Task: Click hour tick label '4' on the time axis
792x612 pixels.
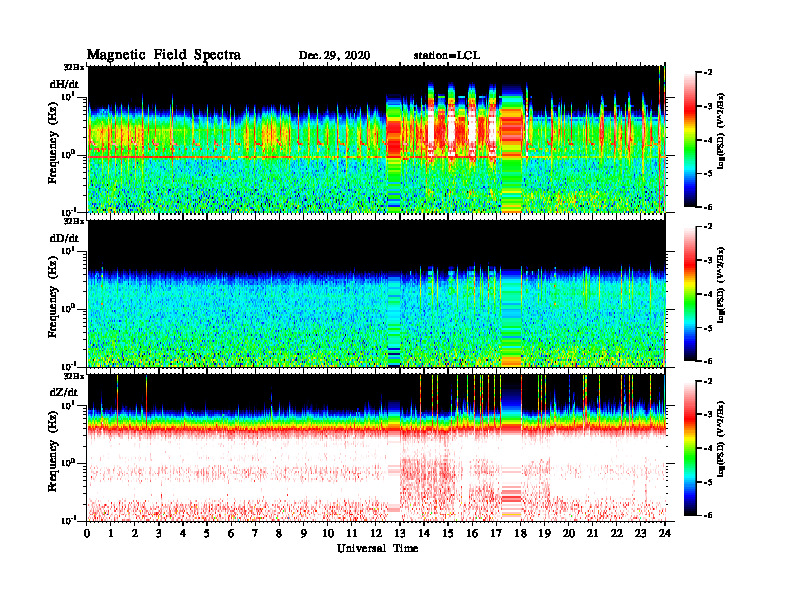Action: [x=183, y=533]
